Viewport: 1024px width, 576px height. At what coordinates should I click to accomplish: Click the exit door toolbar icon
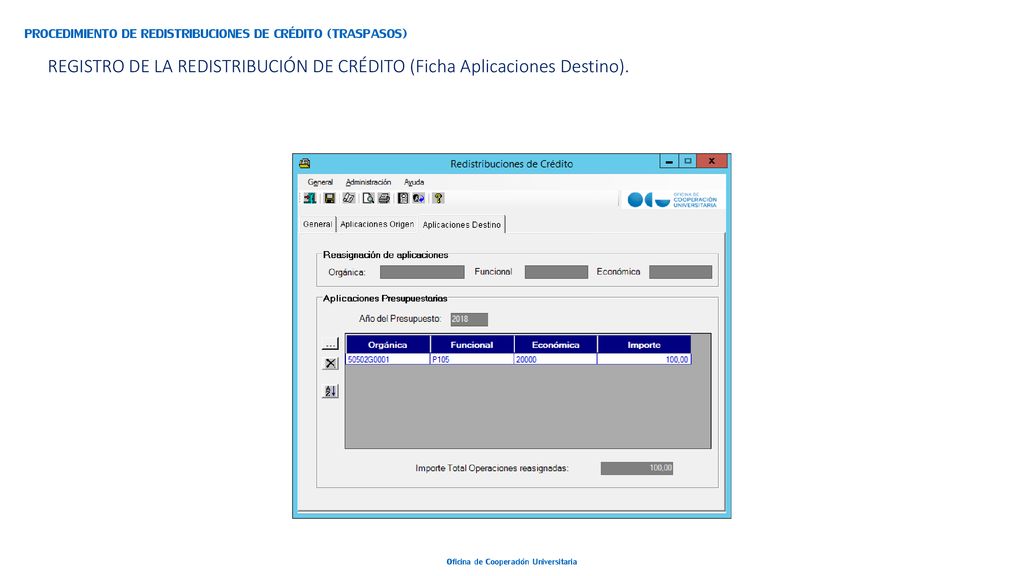coord(310,198)
